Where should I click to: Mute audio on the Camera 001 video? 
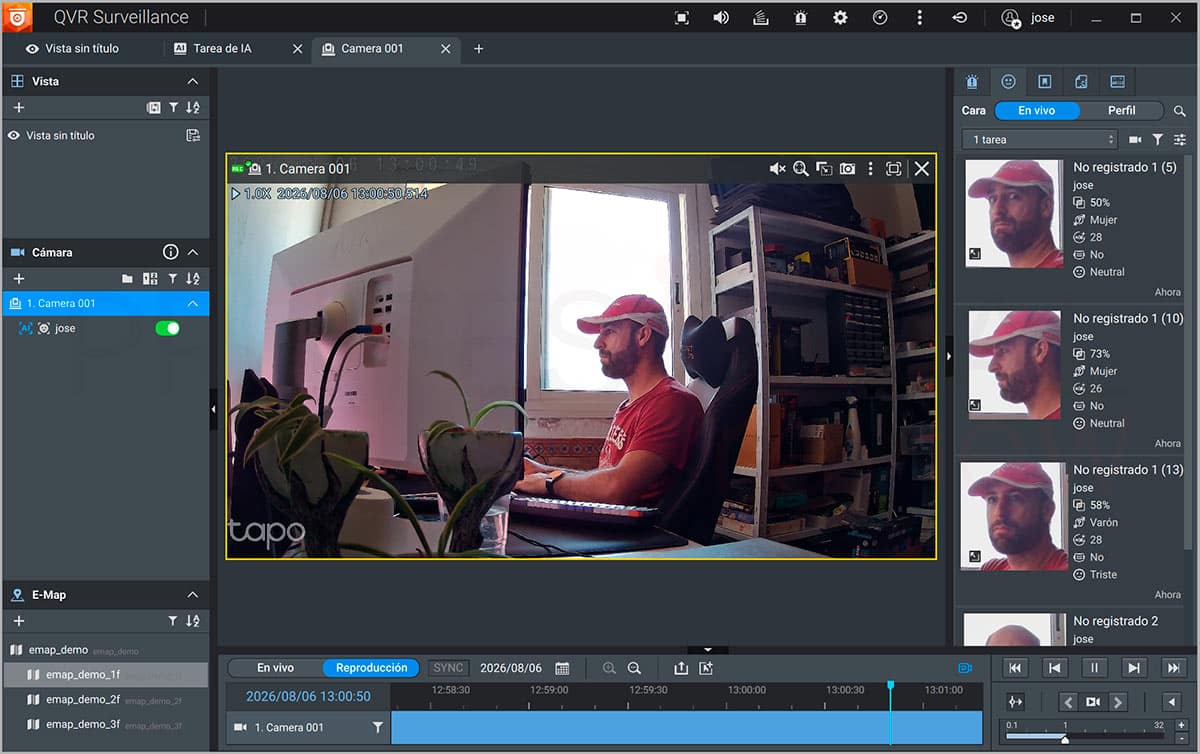(777, 169)
